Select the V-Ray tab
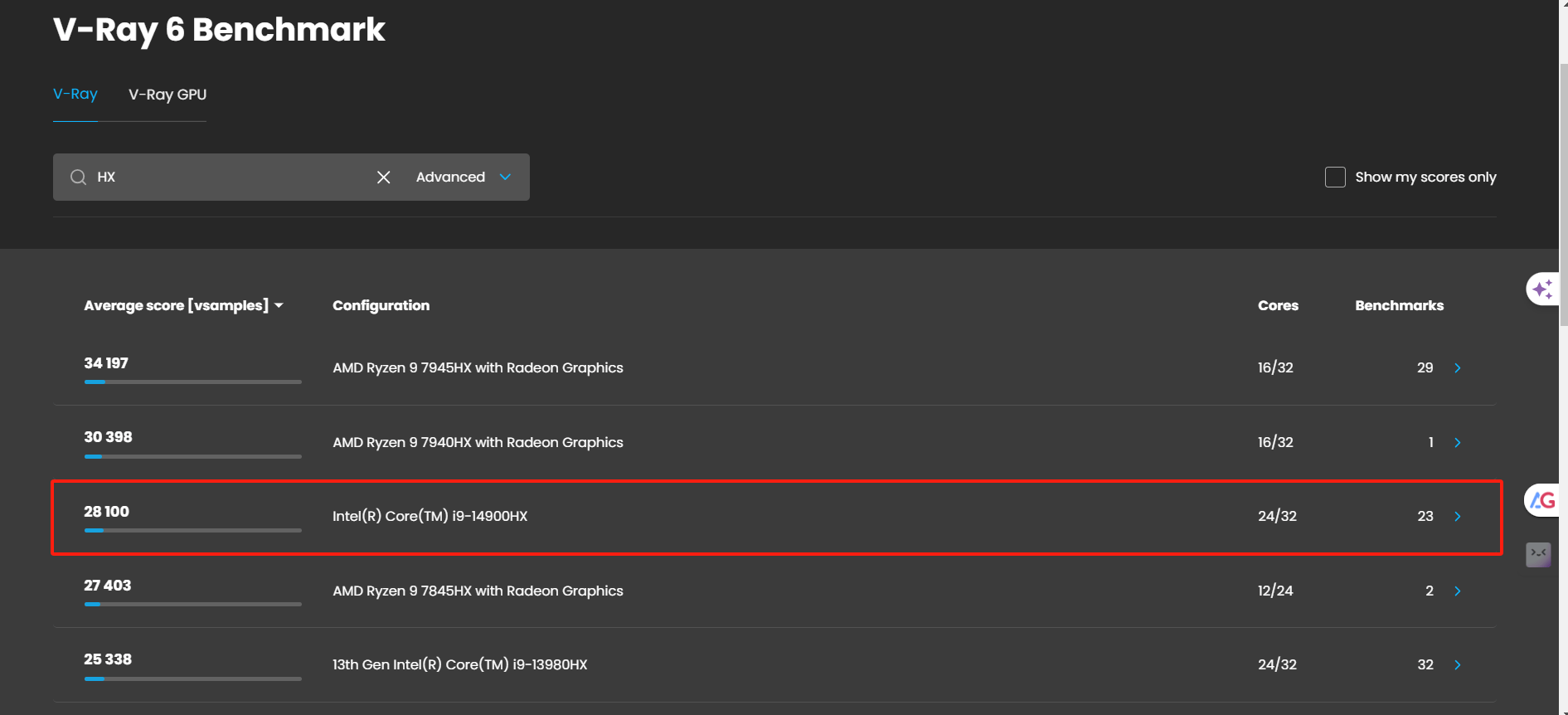 (x=75, y=94)
